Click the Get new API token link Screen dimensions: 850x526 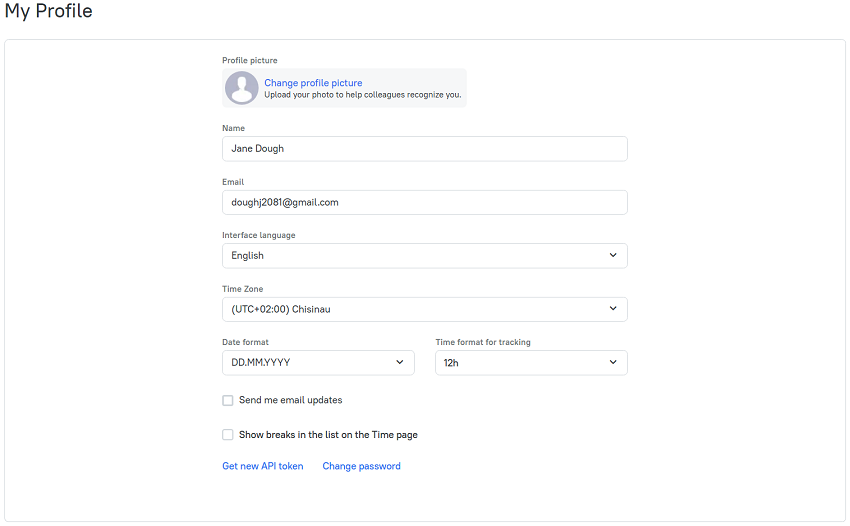[x=263, y=466]
